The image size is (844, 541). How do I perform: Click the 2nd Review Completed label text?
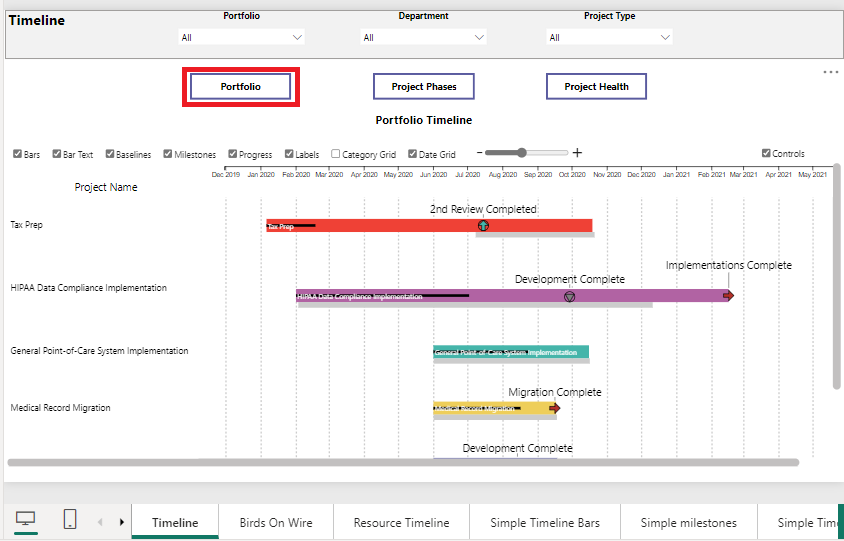tap(483, 209)
